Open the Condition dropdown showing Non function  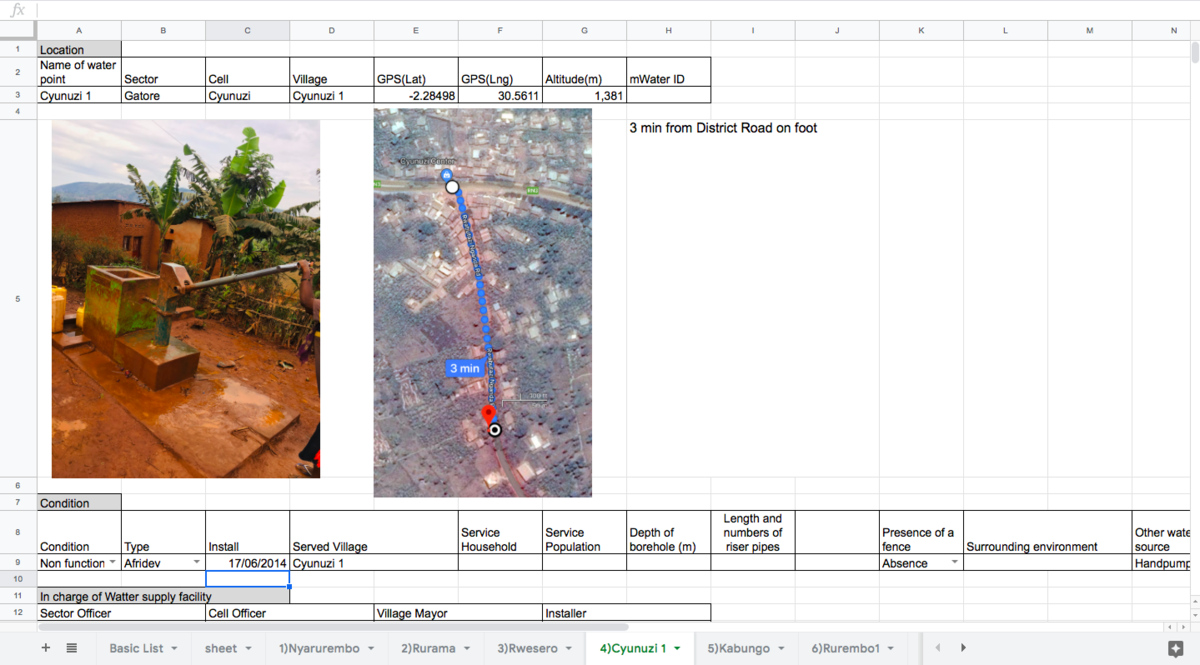click(112, 563)
